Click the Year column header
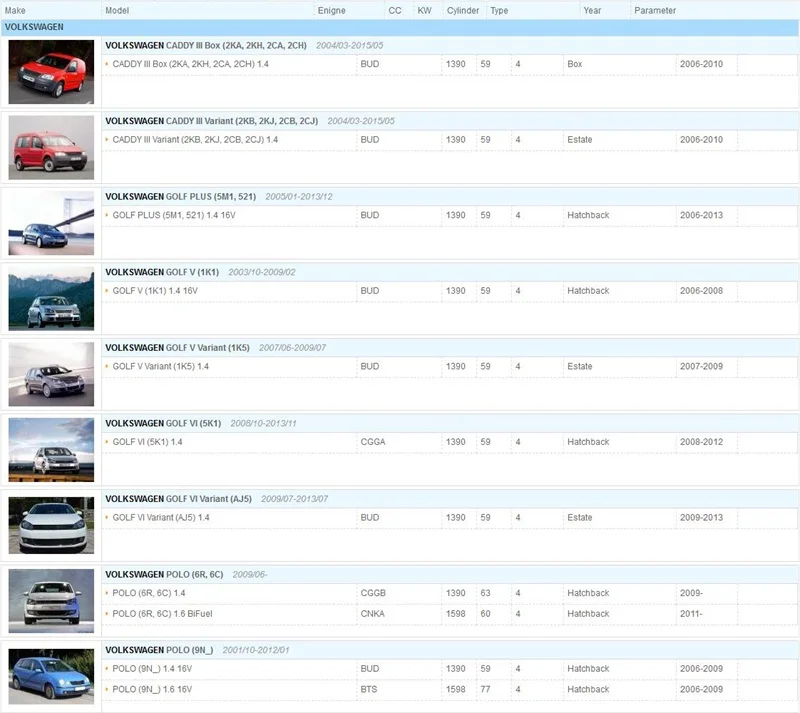Screen dimensions: 800x713 tap(592, 10)
